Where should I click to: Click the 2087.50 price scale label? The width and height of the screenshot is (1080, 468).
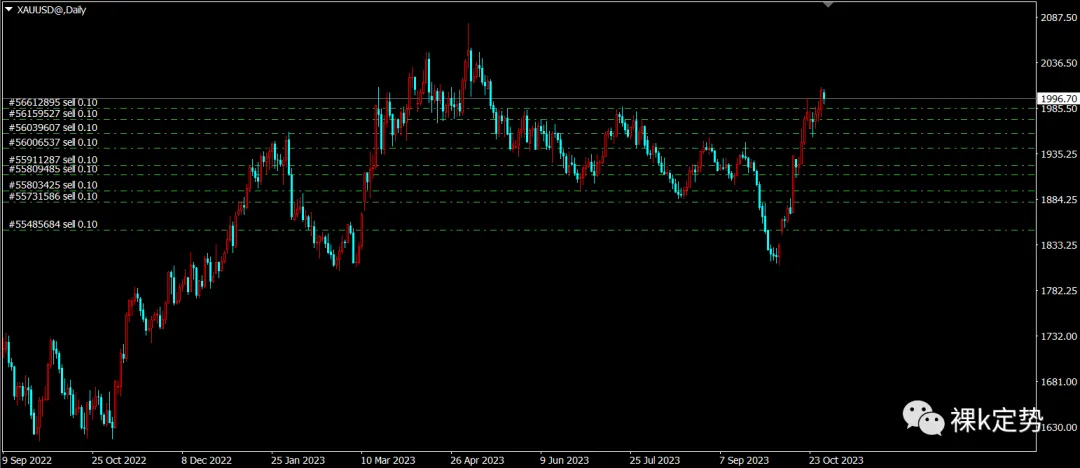click(x=1059, y=18)
